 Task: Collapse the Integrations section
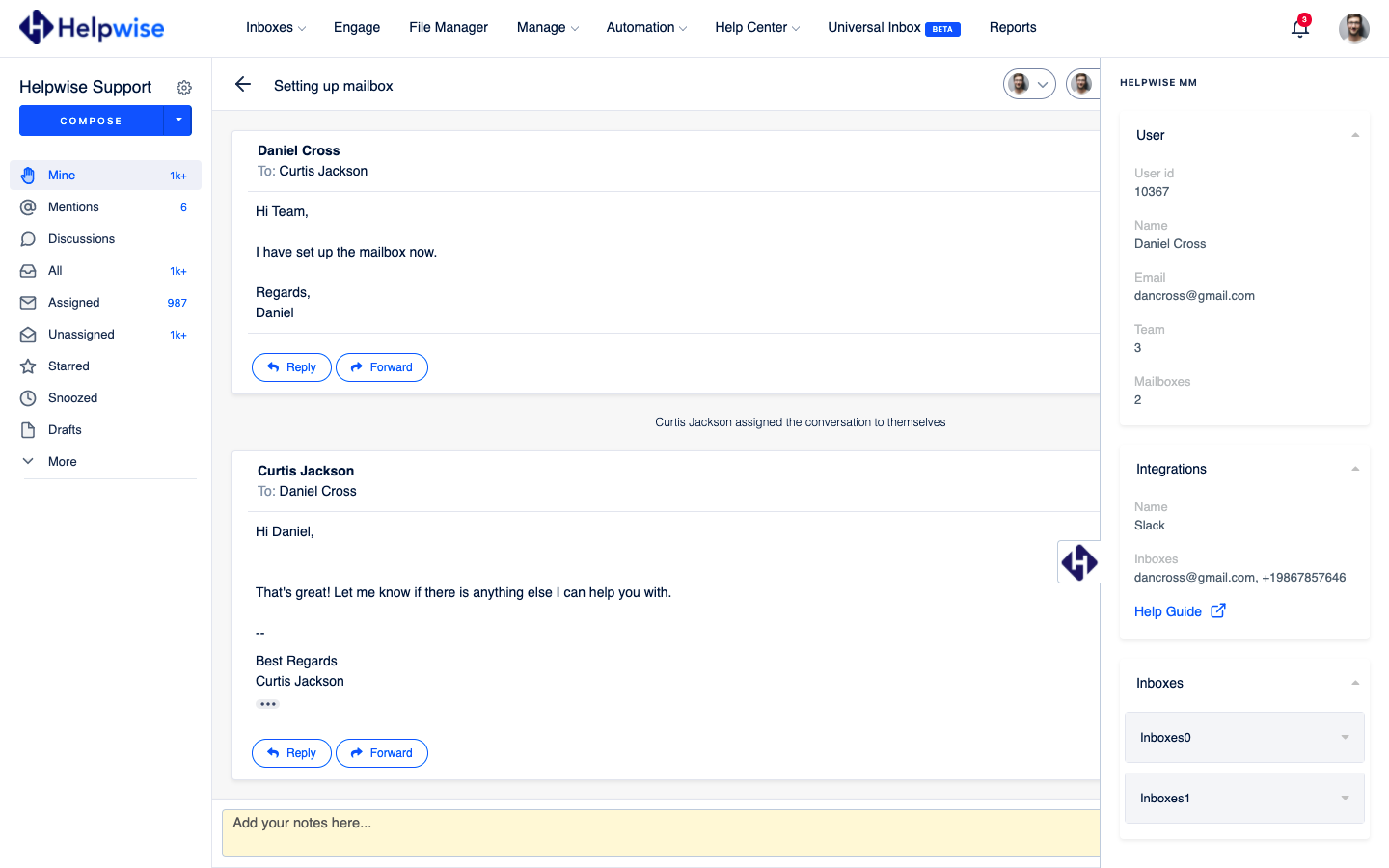coord(1355,469)
